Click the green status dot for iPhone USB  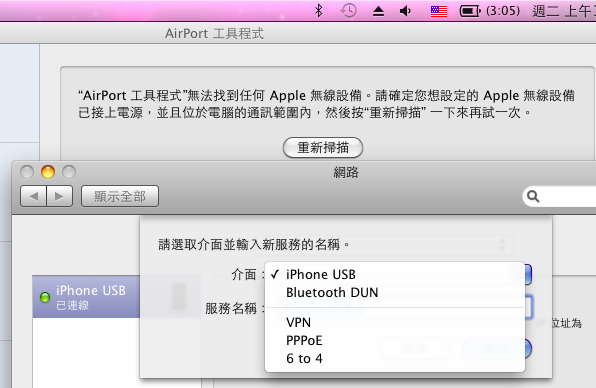click(45, 297)
